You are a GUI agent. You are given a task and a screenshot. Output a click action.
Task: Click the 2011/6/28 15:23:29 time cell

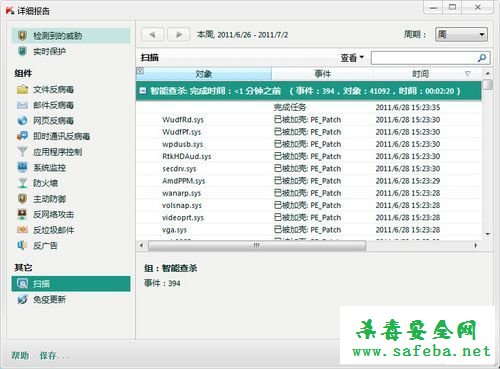tap(408, 181)
